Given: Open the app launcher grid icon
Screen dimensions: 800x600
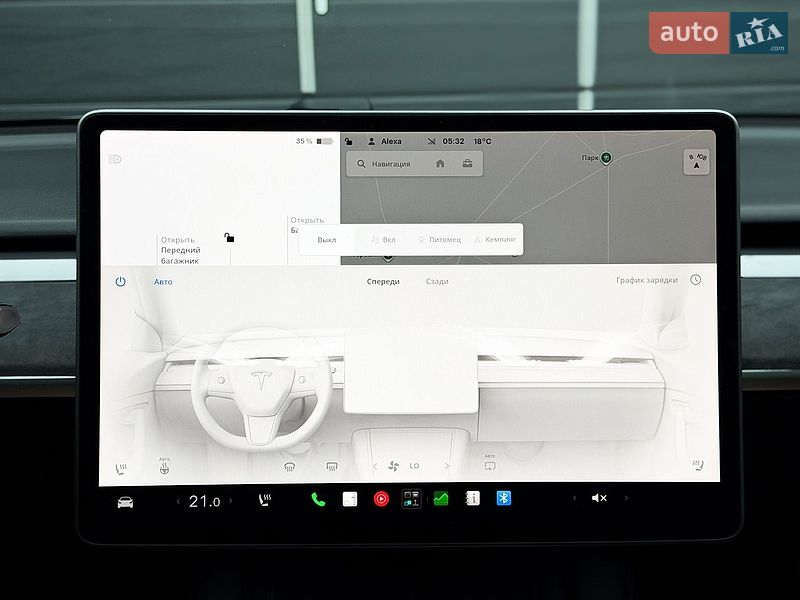Looking at the screenshot, I should 411,498.
